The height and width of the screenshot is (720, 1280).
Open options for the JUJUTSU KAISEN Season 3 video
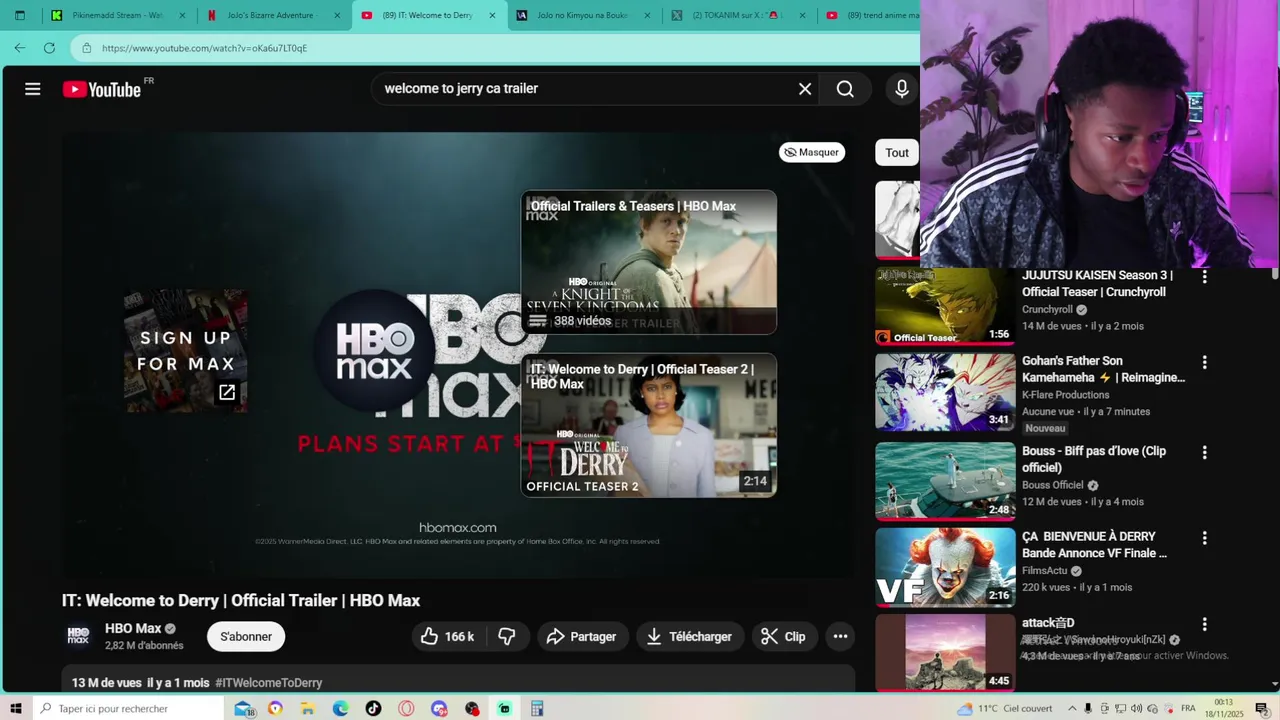(x=1204, y=276)
